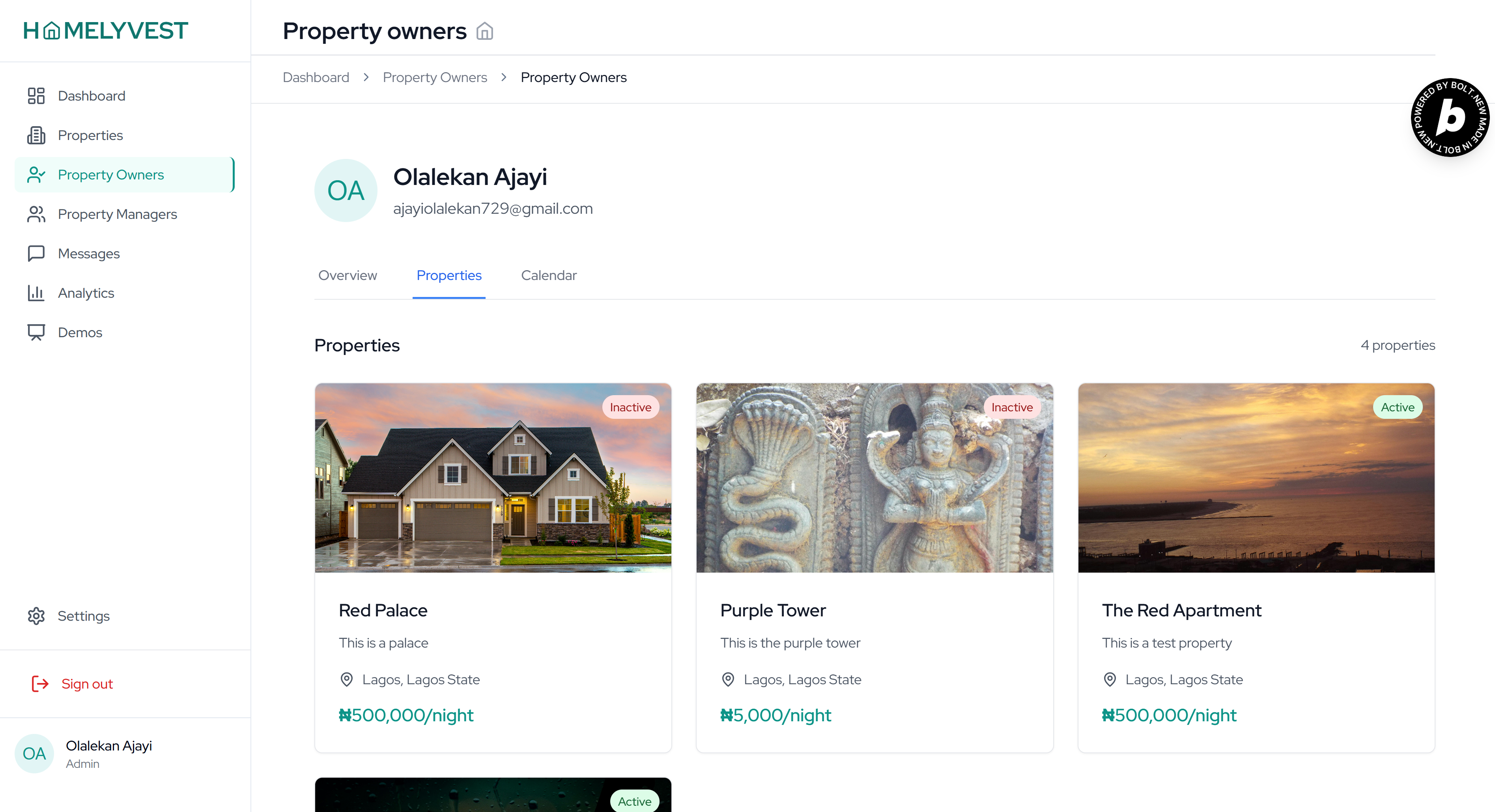Click the middle Property Owners breadcrumb

pos(435,77)
